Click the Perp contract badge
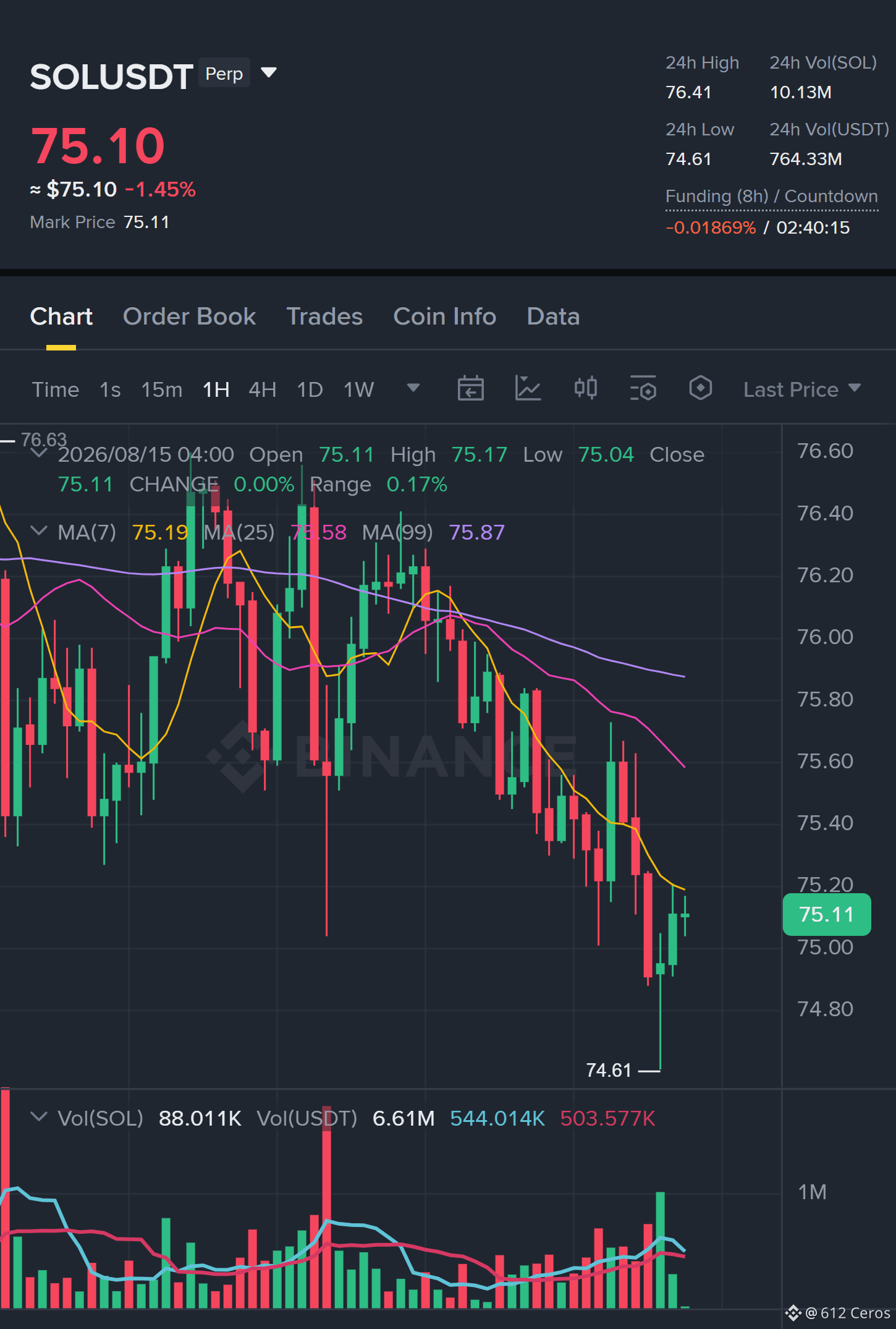Image resolution: width=896 pixels, height=1329 pixels. [224, 73]
